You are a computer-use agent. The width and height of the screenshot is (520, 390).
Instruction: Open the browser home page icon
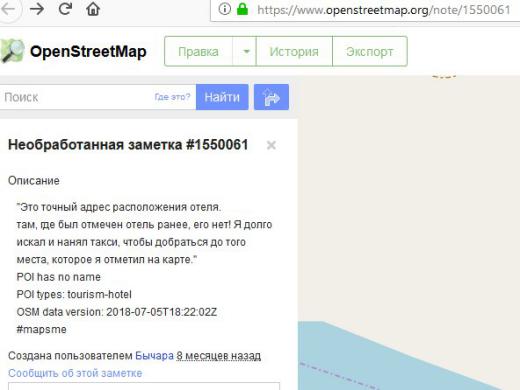93,9
